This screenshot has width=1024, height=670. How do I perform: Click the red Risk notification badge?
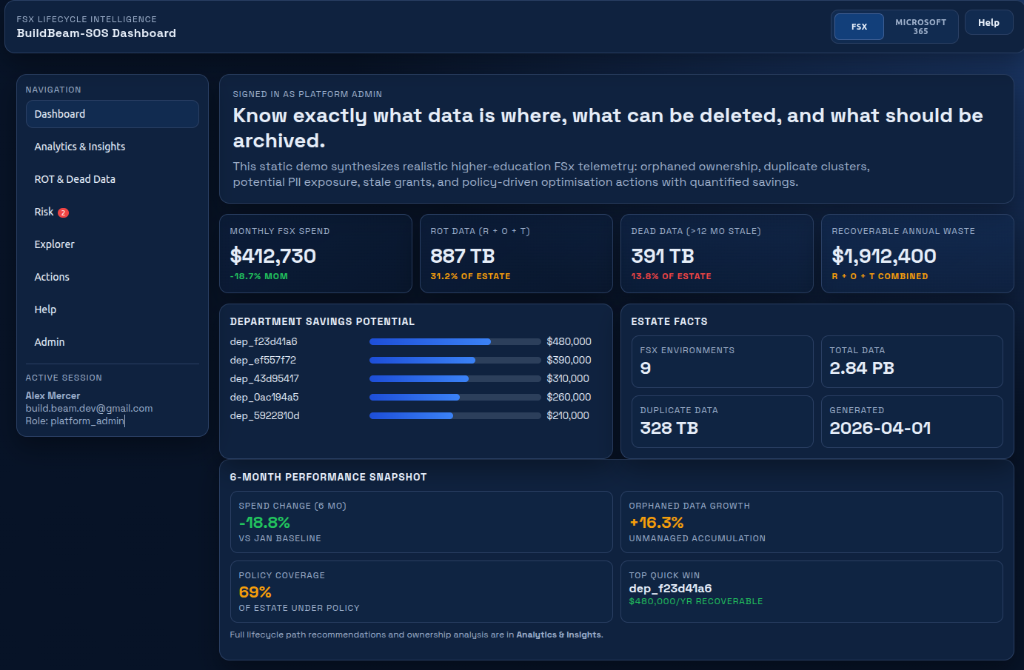point(63,212)
